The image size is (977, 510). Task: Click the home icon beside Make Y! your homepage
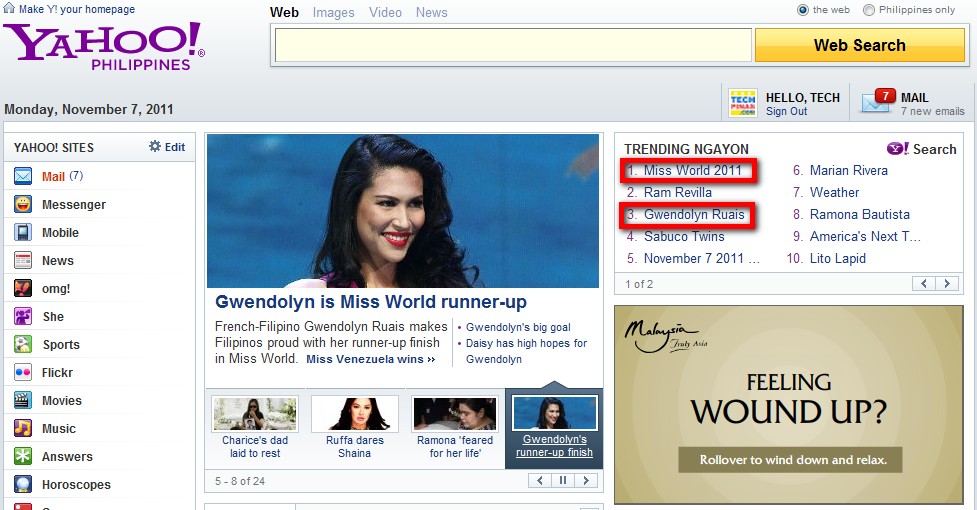click(x=9, y=8)
